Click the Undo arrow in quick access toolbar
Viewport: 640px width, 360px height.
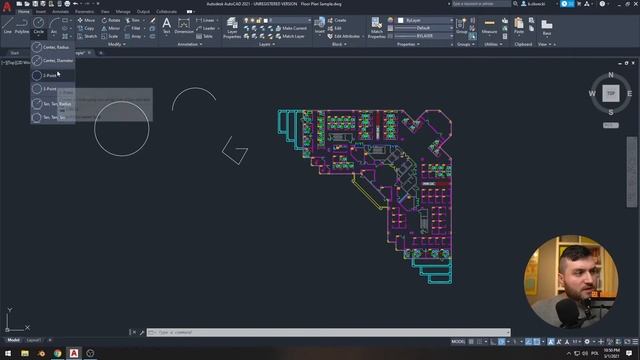75,4
